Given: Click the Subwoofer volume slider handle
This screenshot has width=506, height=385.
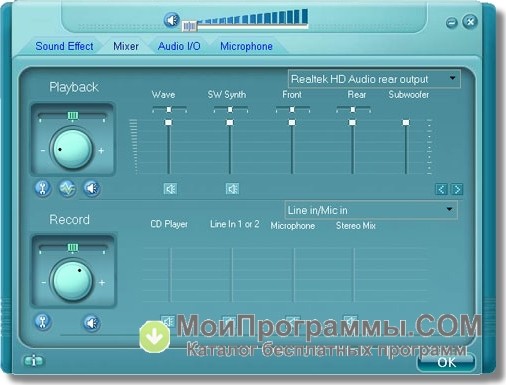Looking at the screenshot, I should tap(406, 123).
